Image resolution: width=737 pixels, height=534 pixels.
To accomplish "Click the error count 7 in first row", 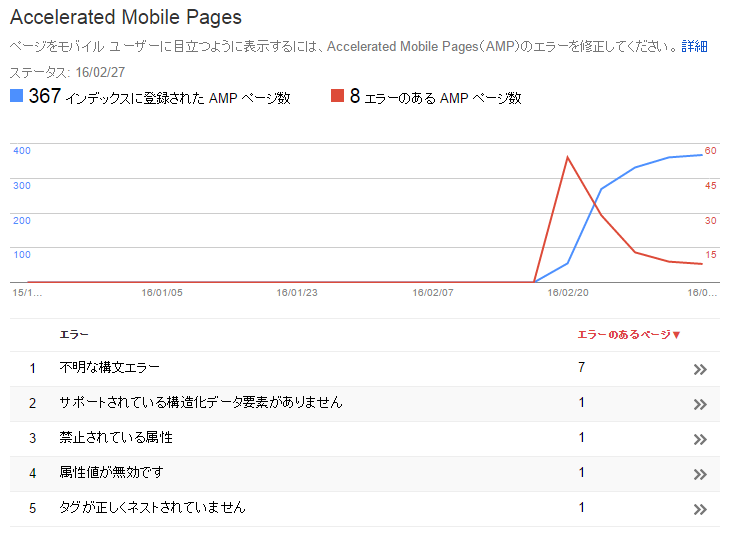I will (582, 367).
